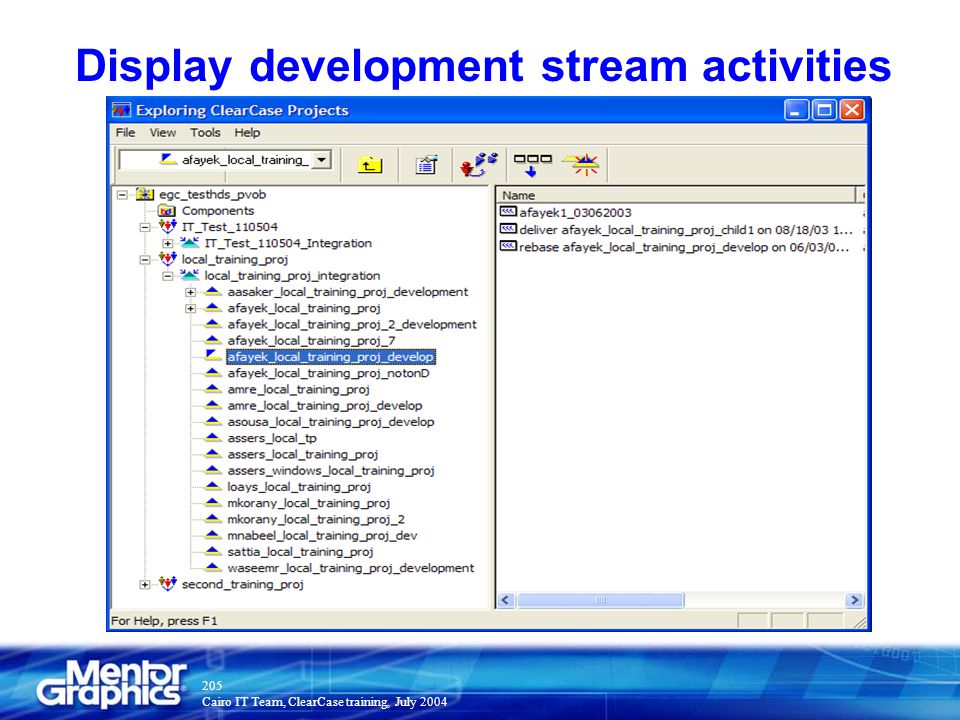Open the afayek_local_training_ toolbar dropdown
Screen dimensions: 960x720
coord(321,160)
